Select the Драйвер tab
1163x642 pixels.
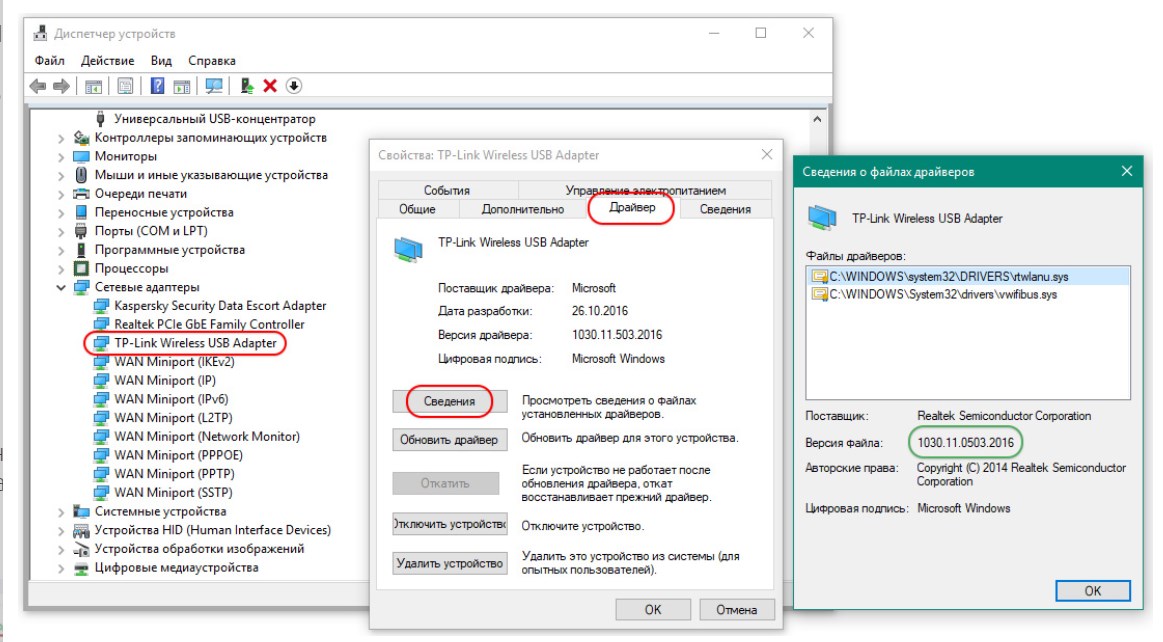pyautogui.click(x=632, y=208)
